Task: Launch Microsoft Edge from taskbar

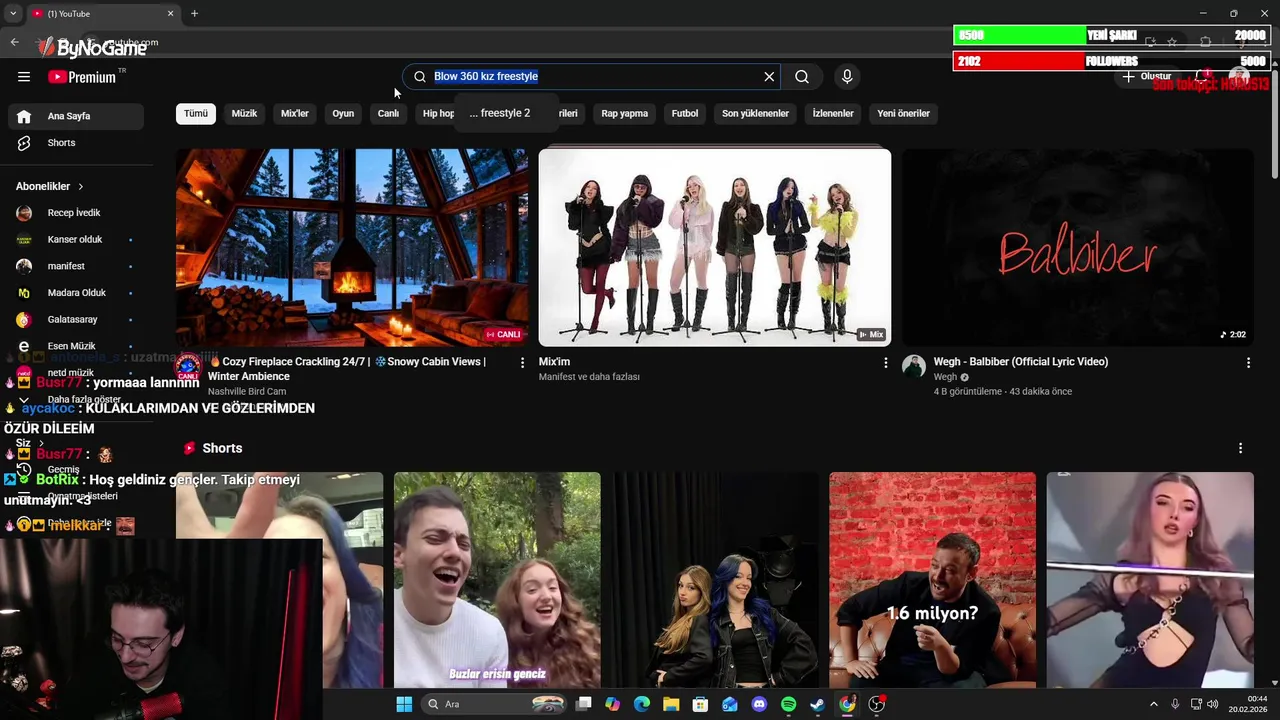Action: [x=642, y=704]
